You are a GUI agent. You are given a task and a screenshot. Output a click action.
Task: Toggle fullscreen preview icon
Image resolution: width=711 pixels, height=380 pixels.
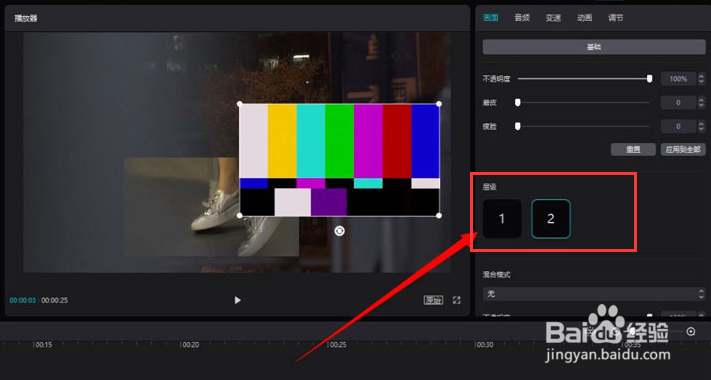coord(457,300)
